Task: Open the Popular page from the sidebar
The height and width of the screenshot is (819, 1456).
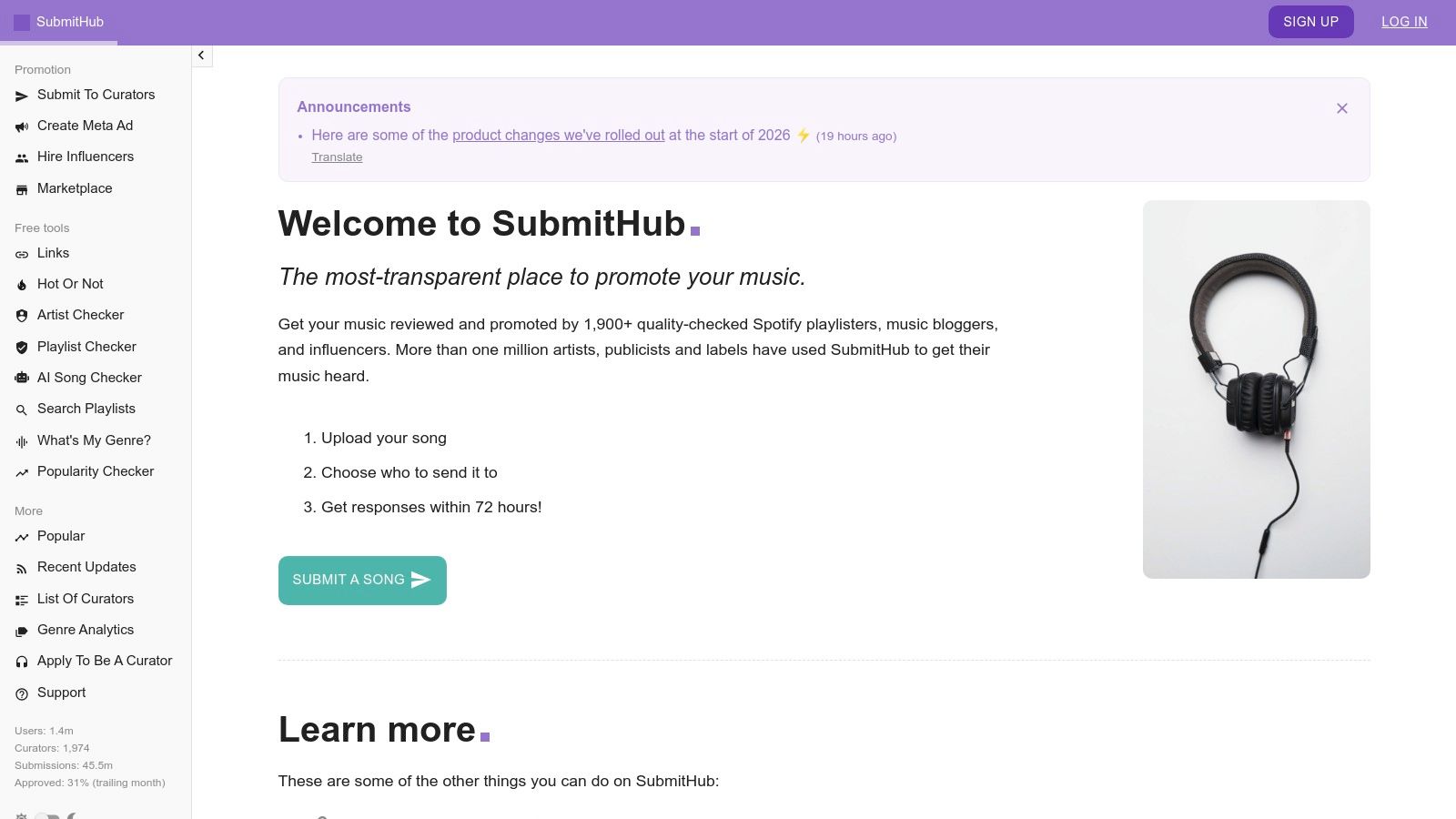Action: pos(60,536)
